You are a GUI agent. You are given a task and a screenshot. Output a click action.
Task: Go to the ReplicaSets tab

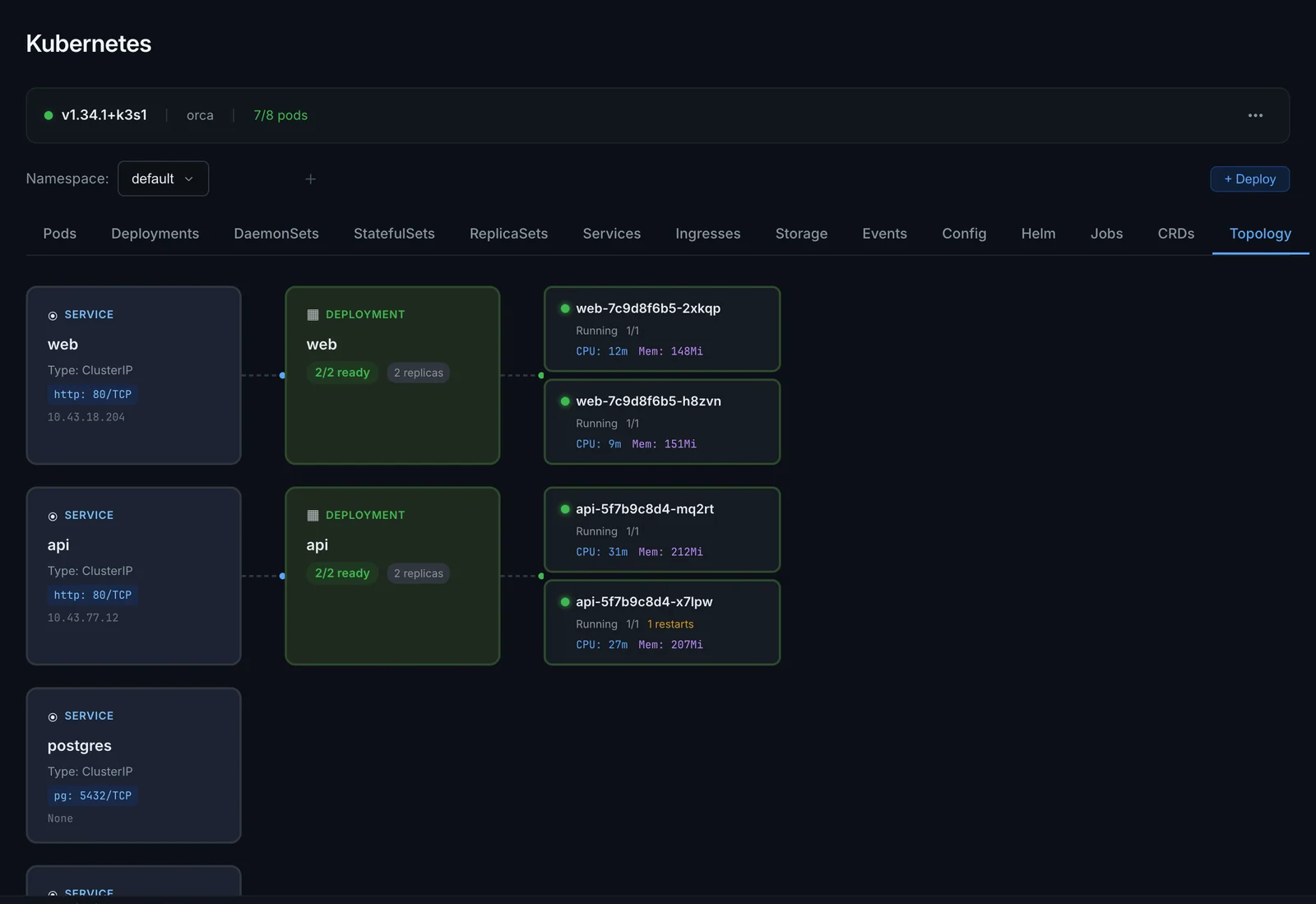pos(508,234)
